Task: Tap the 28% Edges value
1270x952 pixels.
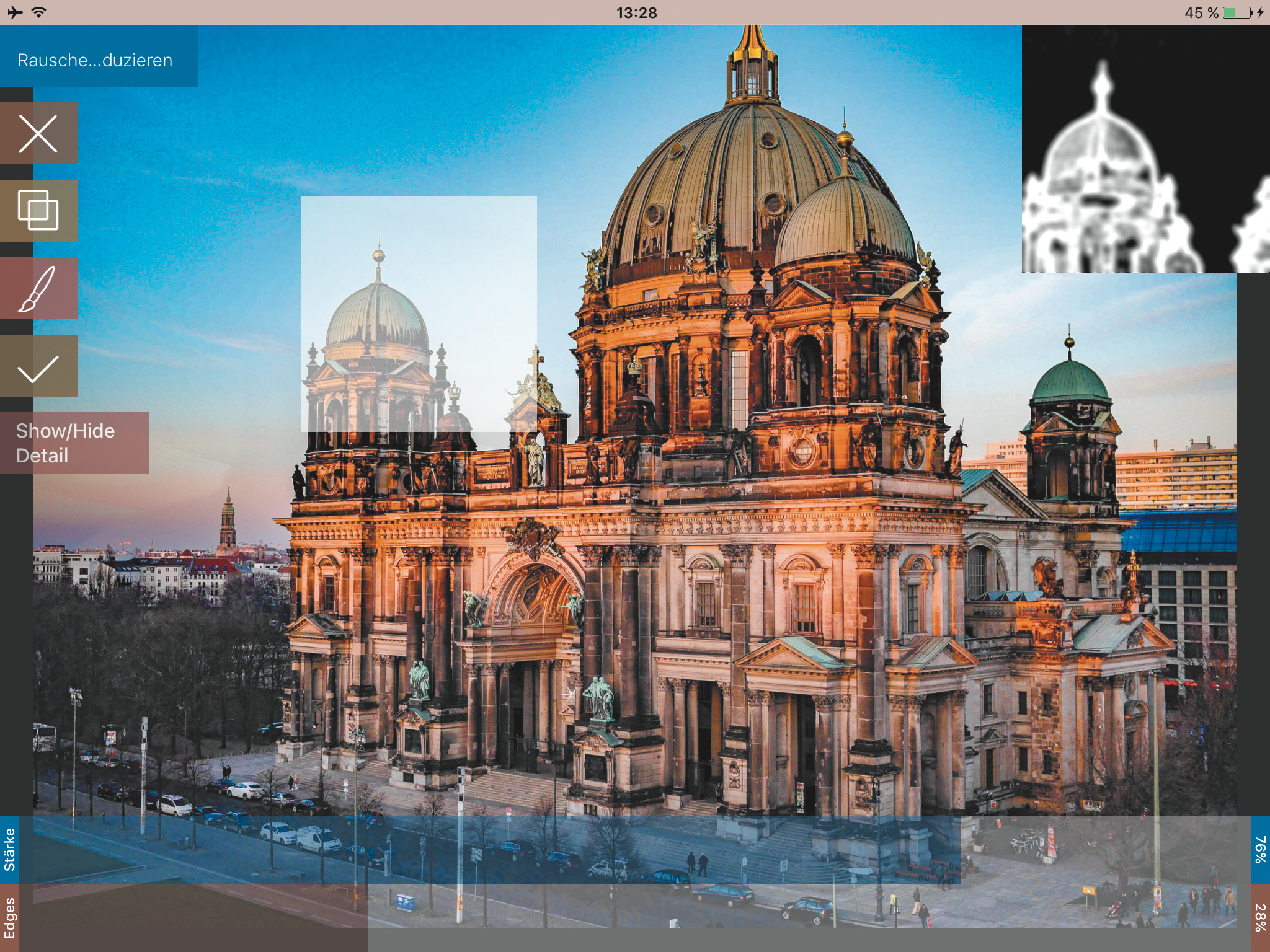Action: tap(1260, 918)
